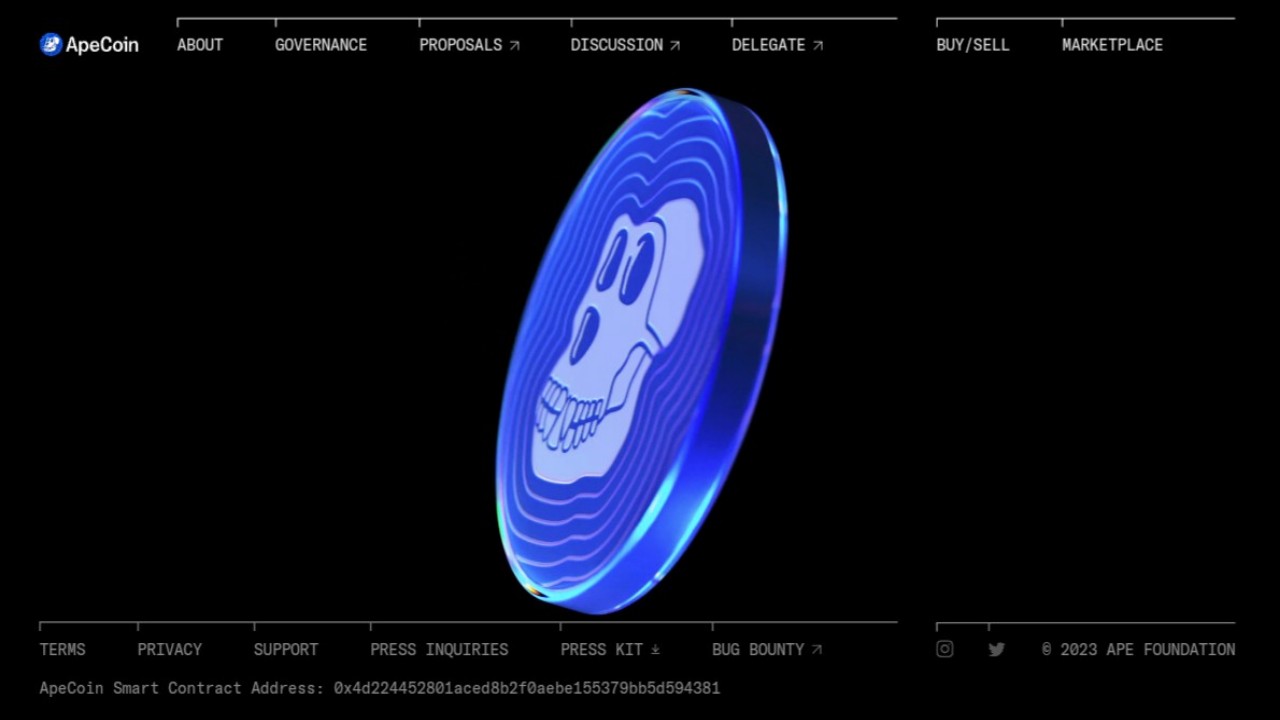Open the Governance menu item
1280x720 pixels.
click(321, 45)
